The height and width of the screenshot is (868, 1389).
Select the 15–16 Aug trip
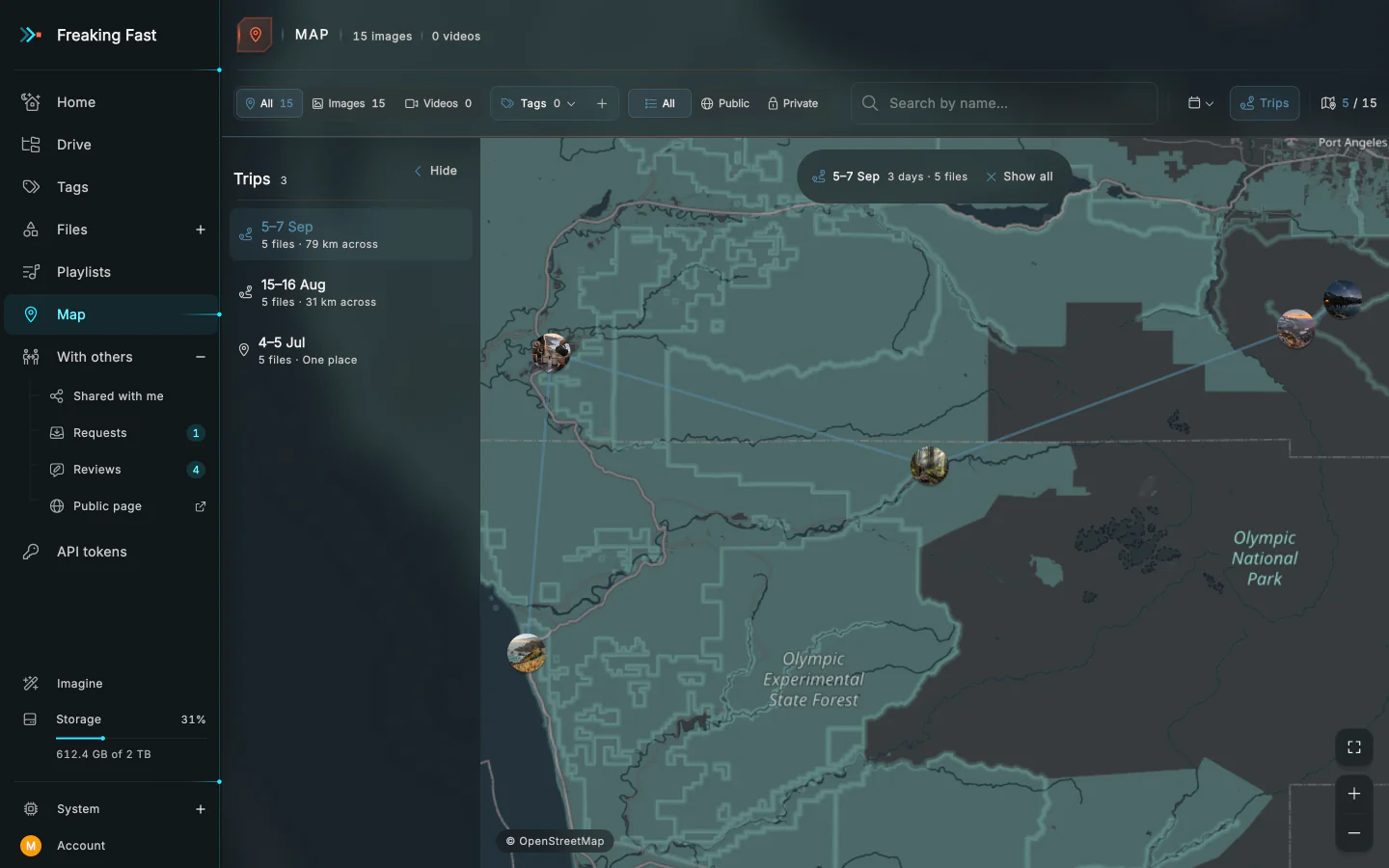point(351,292)
